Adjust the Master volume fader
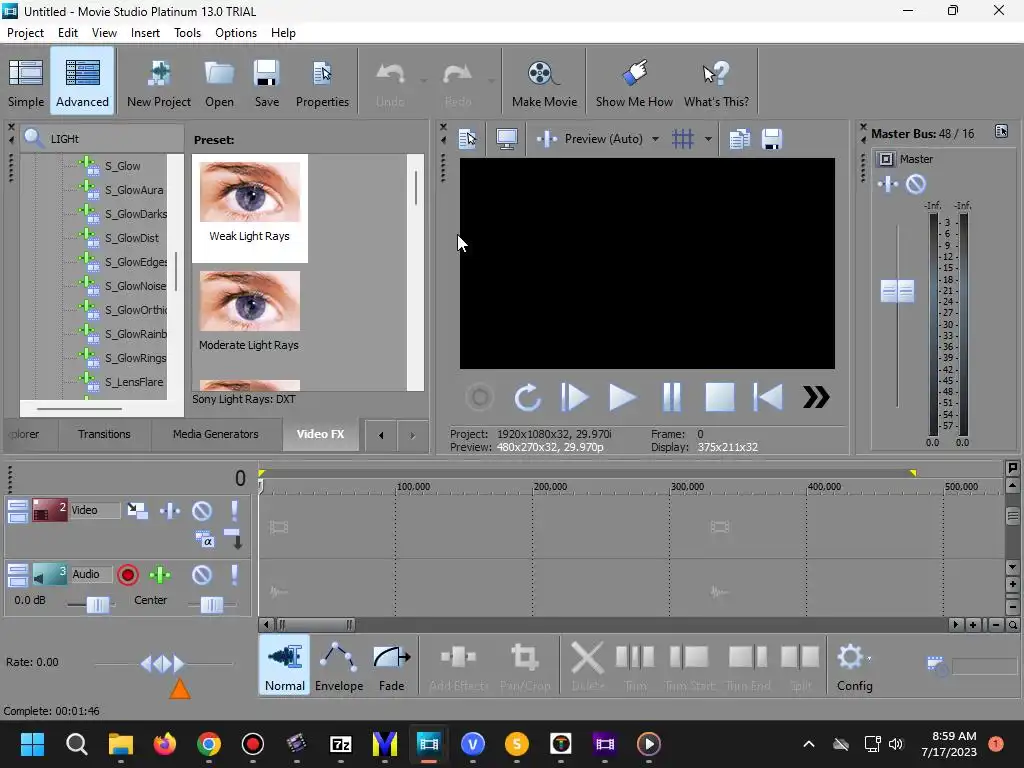 coord(897,291)
